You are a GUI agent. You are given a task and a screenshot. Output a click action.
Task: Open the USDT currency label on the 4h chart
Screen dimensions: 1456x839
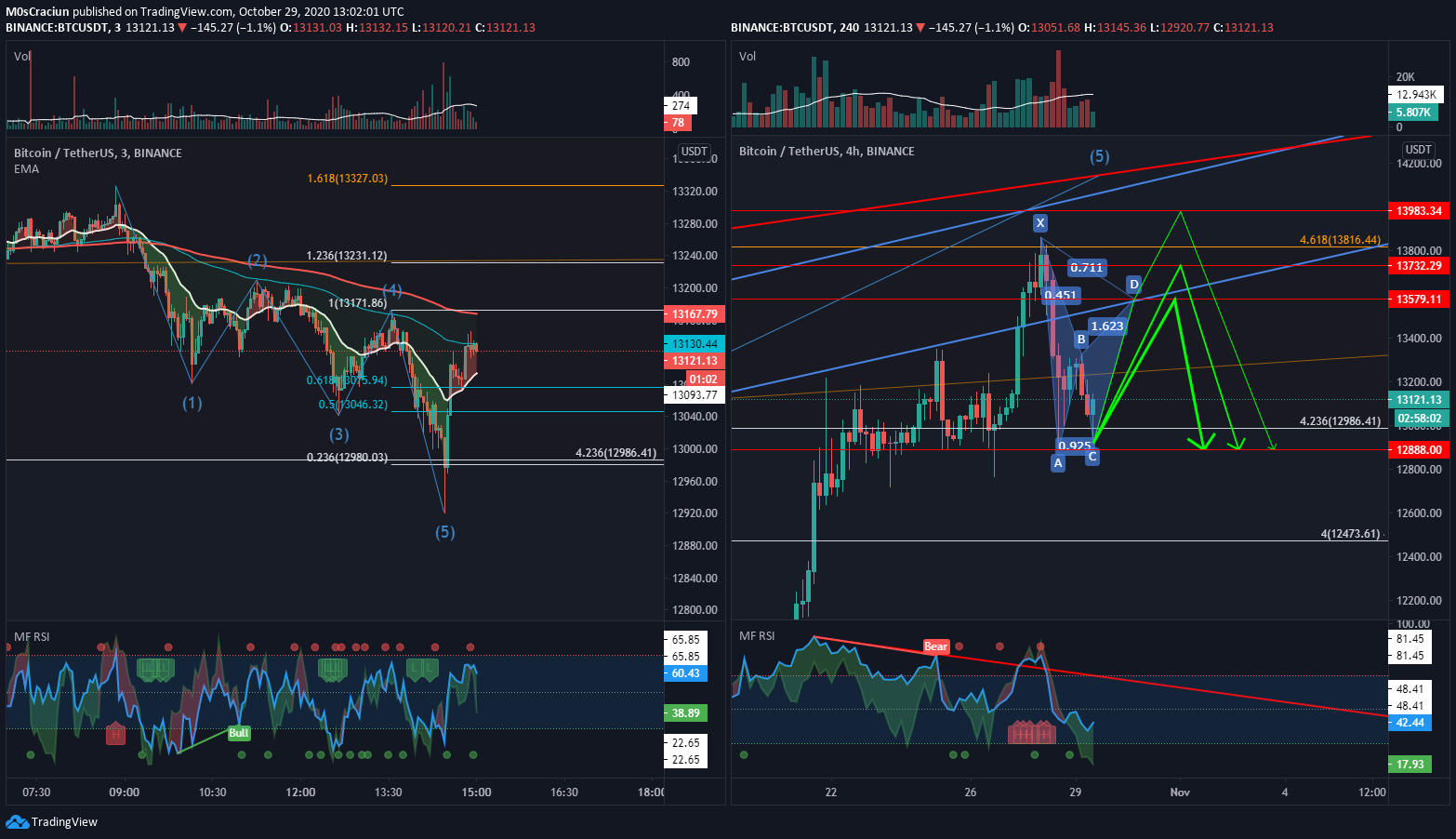[1419, 150]
